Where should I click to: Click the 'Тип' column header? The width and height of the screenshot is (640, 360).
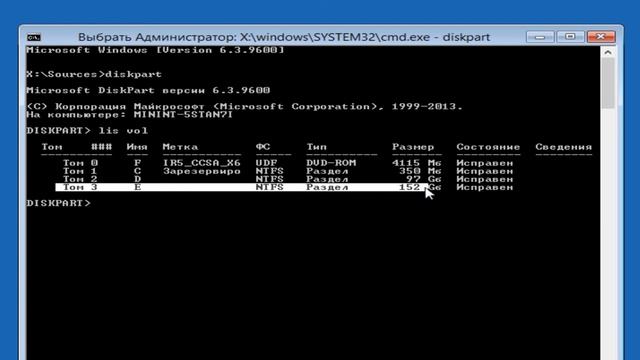pos(316,147)
